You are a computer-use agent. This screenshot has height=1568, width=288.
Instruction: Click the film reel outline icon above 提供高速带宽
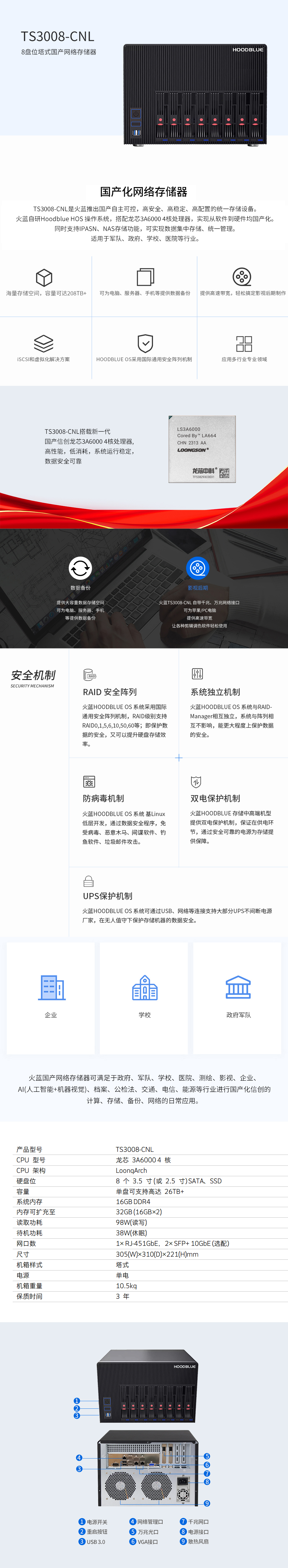click(x=242, y=277)
